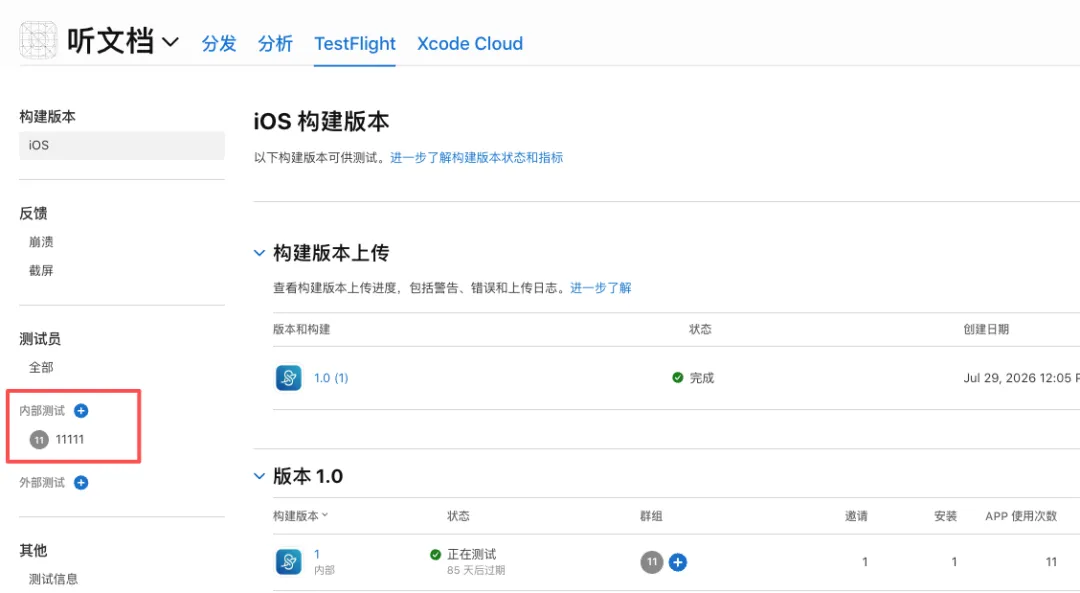Show 全部 testers in sidebar
Screen dimensions: 1080x593
[41, 367]
